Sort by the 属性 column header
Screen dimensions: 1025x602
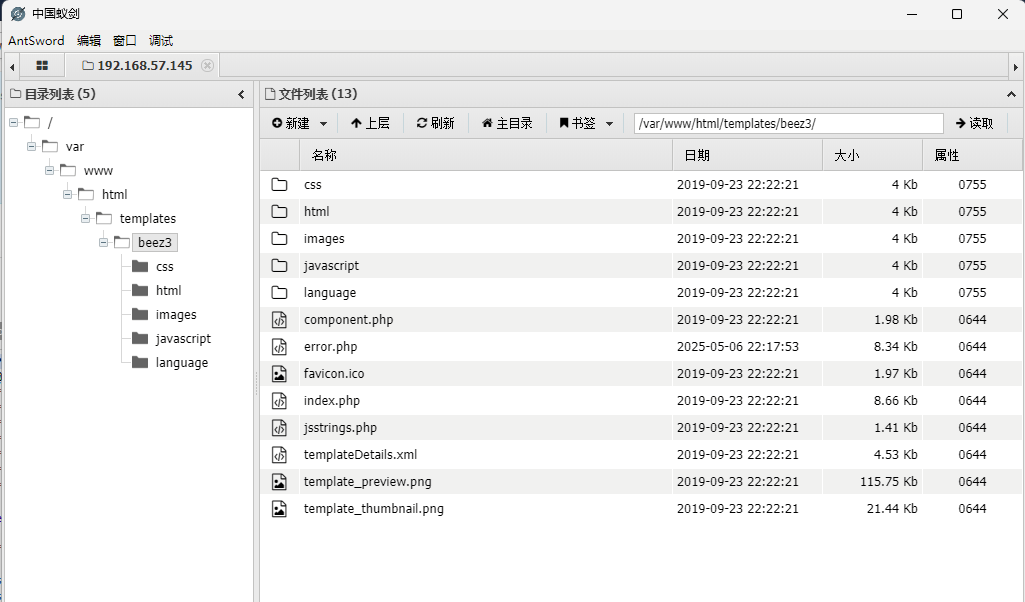click(972, 155)
